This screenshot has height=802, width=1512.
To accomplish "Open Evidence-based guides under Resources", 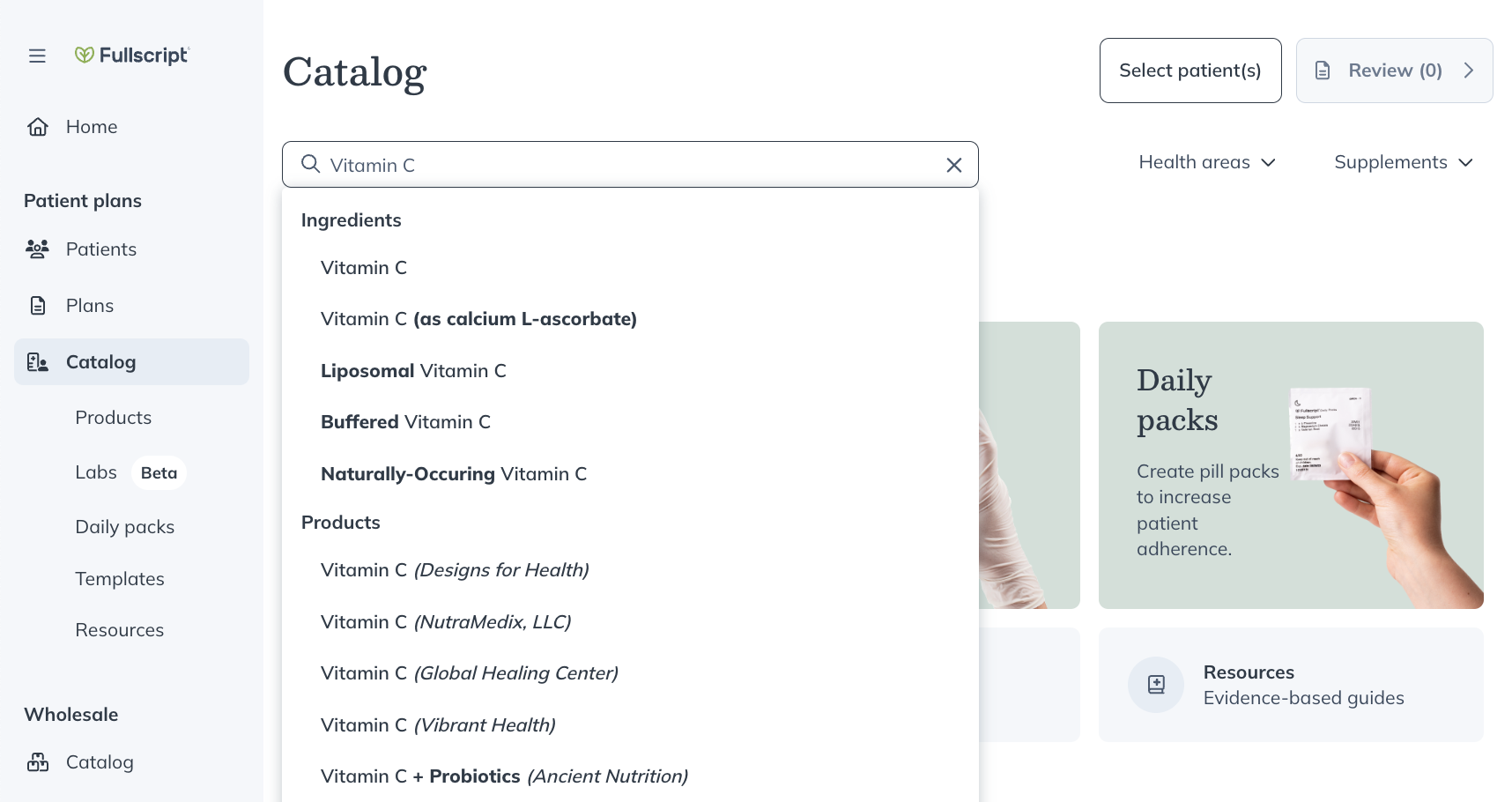I will [1303, 697].
